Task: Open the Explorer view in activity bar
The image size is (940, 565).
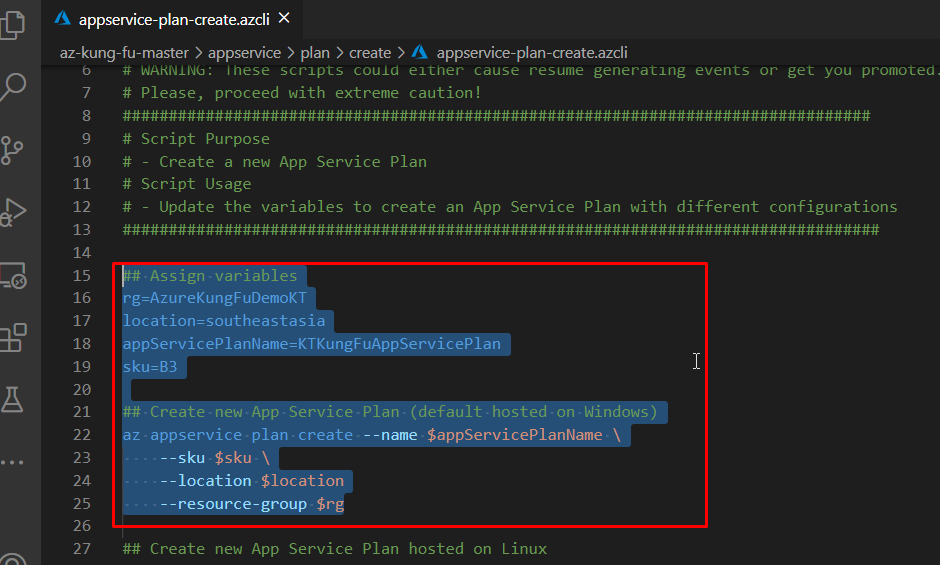Action: [13, 24]
